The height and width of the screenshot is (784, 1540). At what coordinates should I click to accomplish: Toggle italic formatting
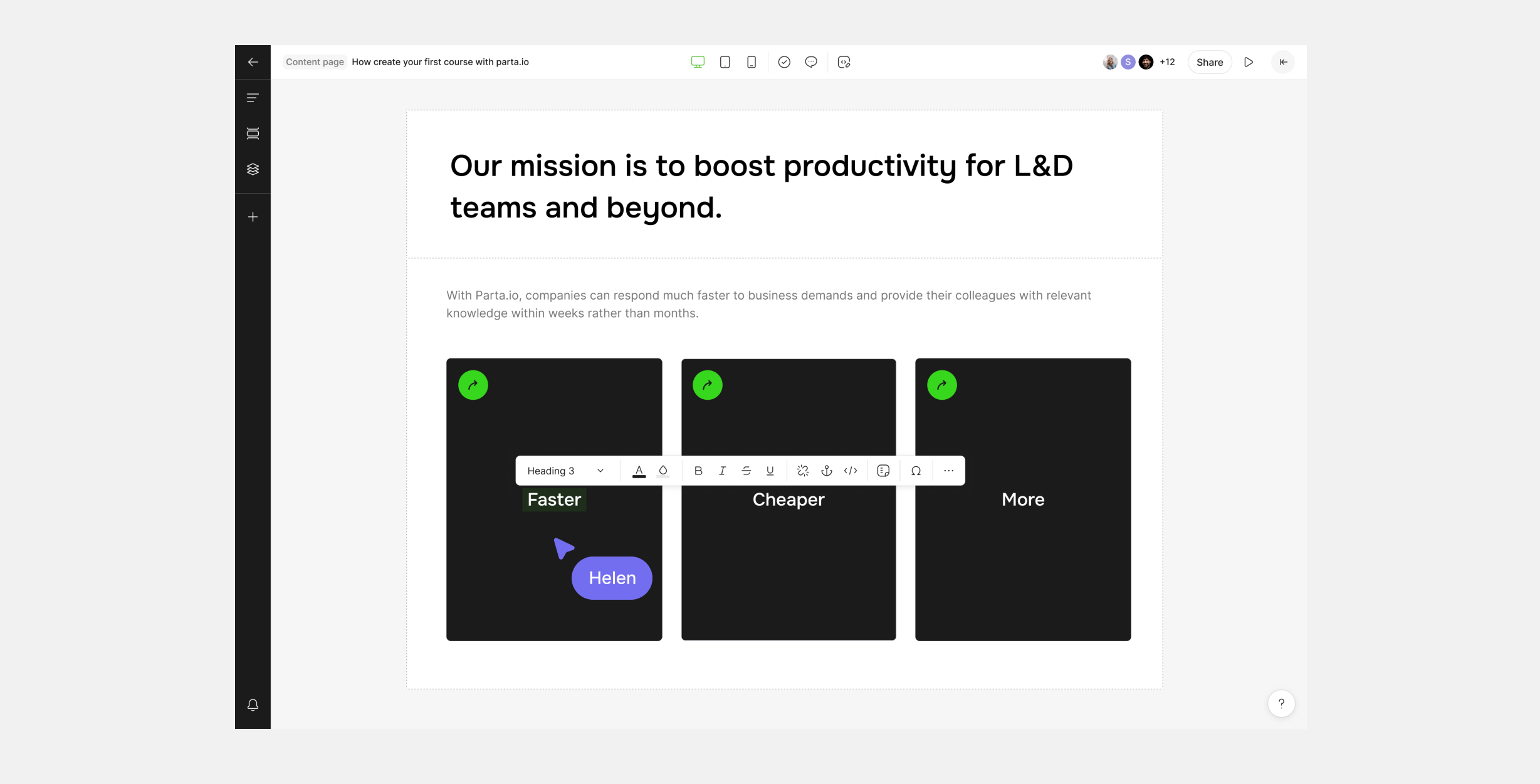click(722, 471)
